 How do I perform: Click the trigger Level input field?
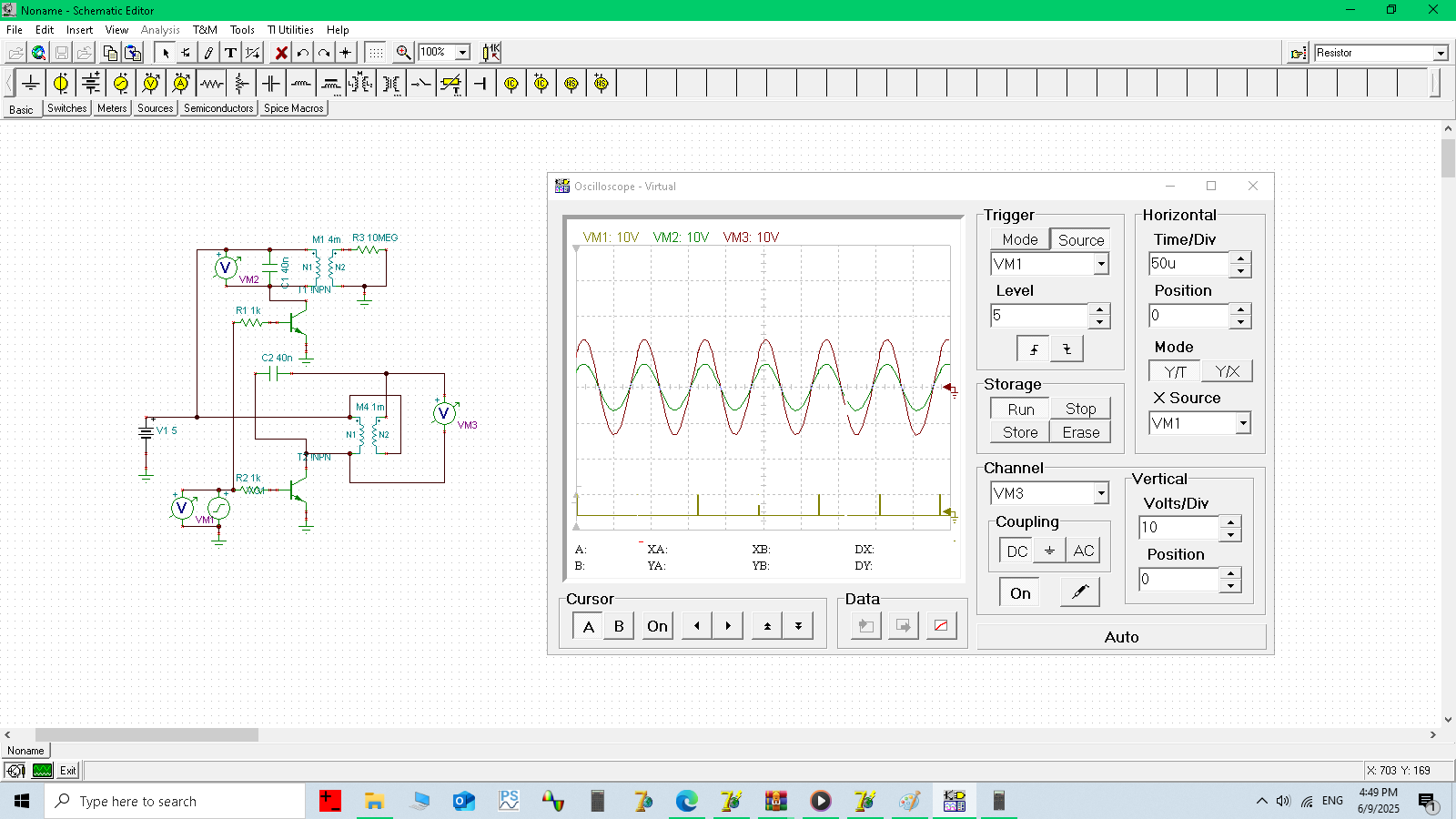(x=1039, y=316)
